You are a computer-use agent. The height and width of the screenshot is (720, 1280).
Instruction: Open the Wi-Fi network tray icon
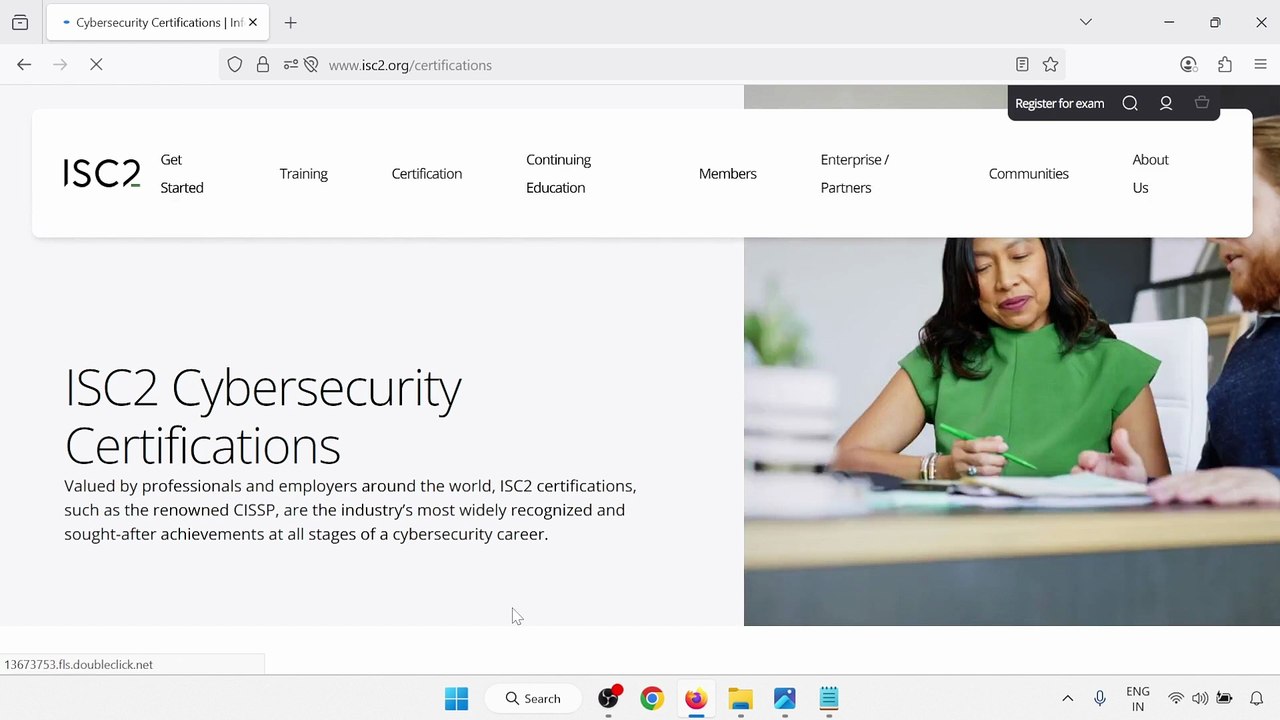coord(1176,698)
